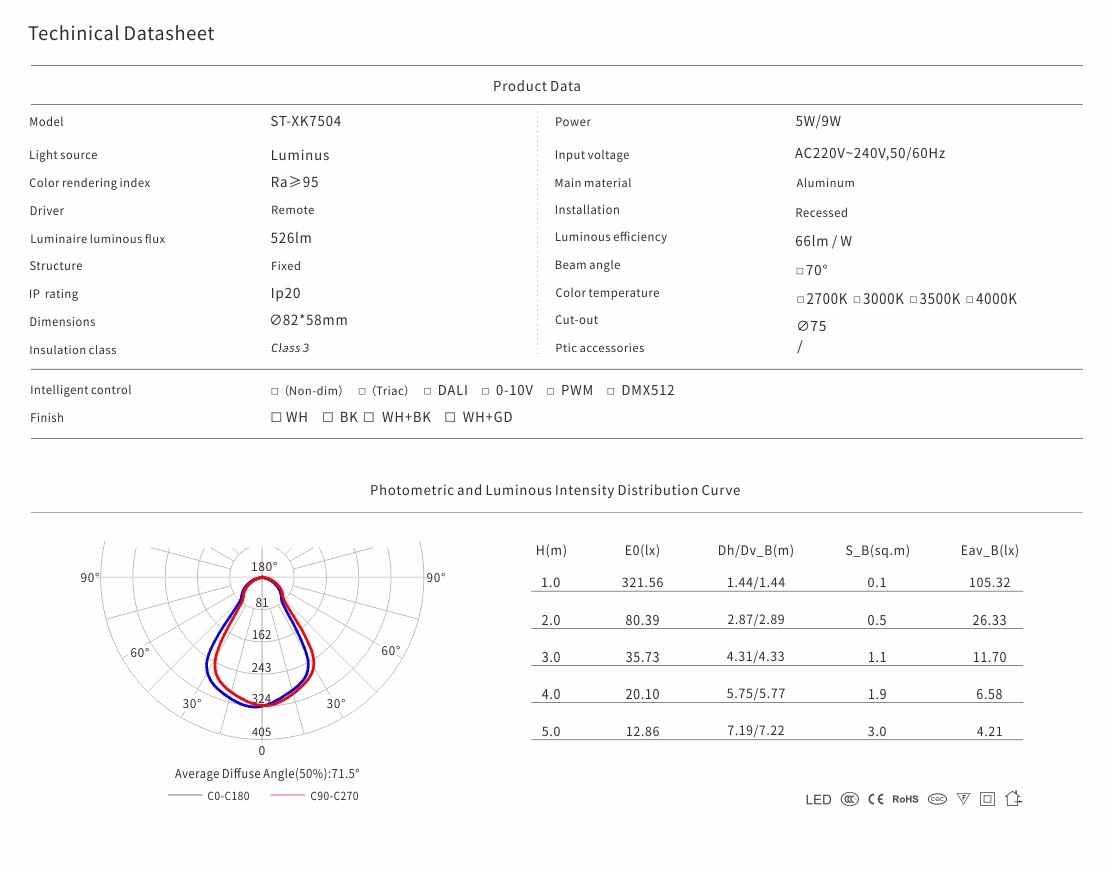1114x872 pixels.
Task: Click the Class II double-square symbol
Action: point(988,799)
